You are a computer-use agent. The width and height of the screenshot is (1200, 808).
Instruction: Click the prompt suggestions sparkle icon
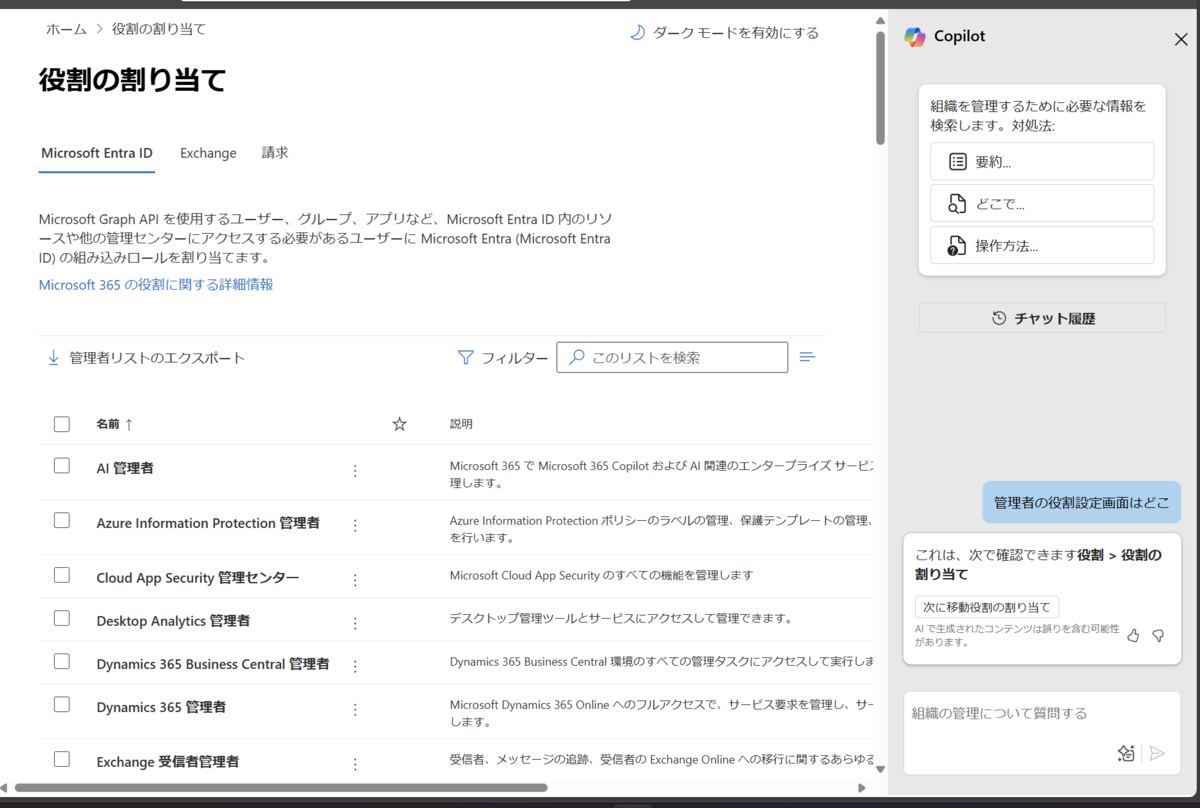coord(1126,753)
